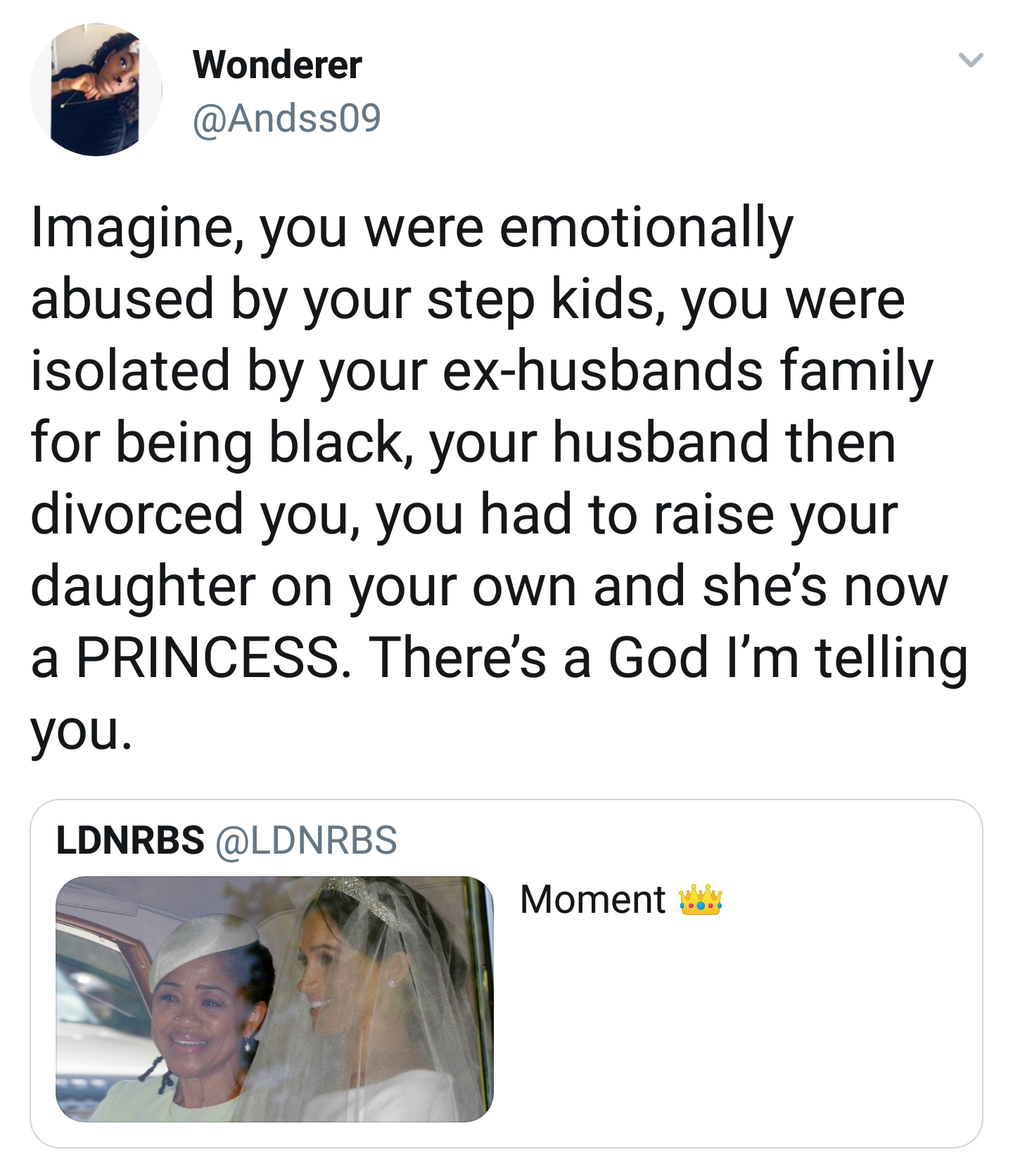Click the word daughter in the tweet

click(144, 586)
